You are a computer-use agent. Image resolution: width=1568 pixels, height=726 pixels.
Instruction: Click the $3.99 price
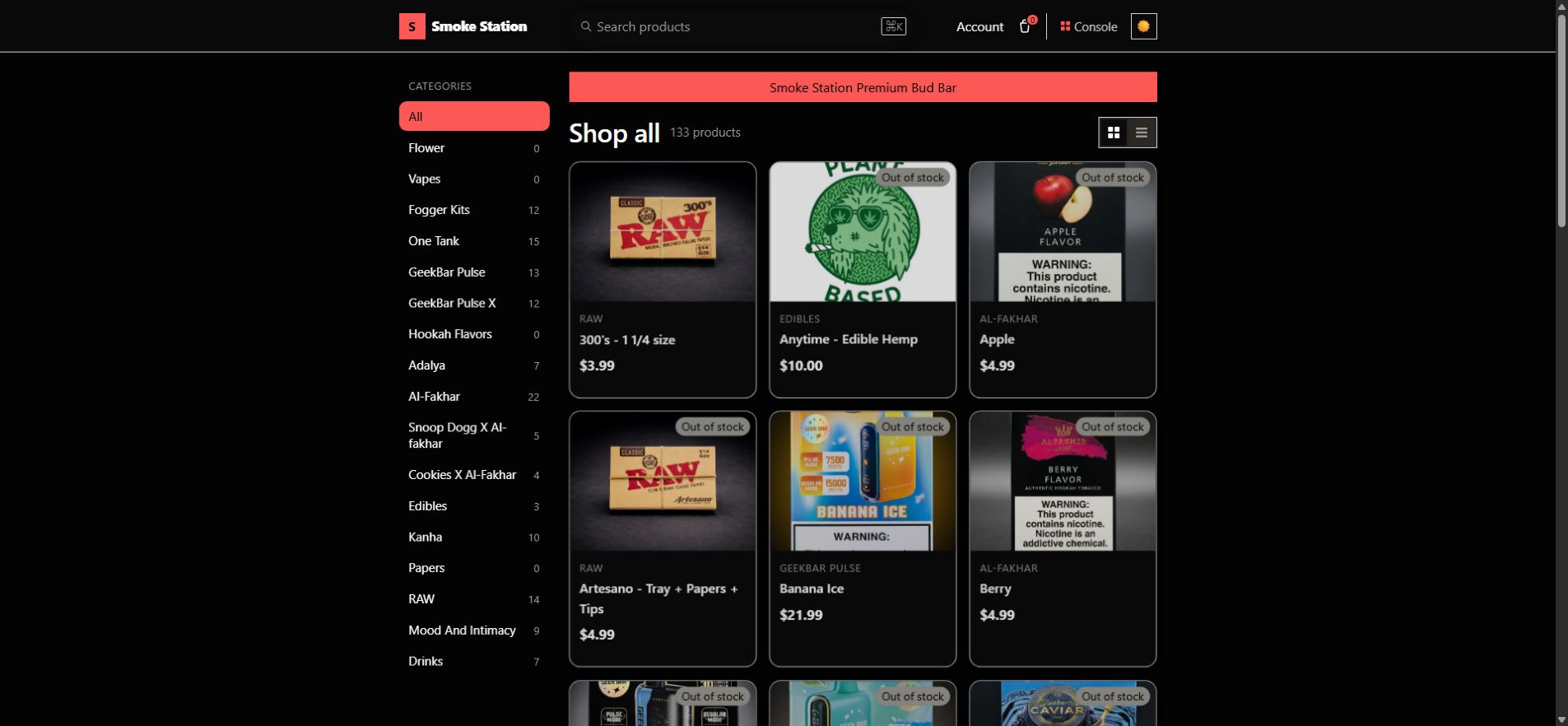(597, 365)
